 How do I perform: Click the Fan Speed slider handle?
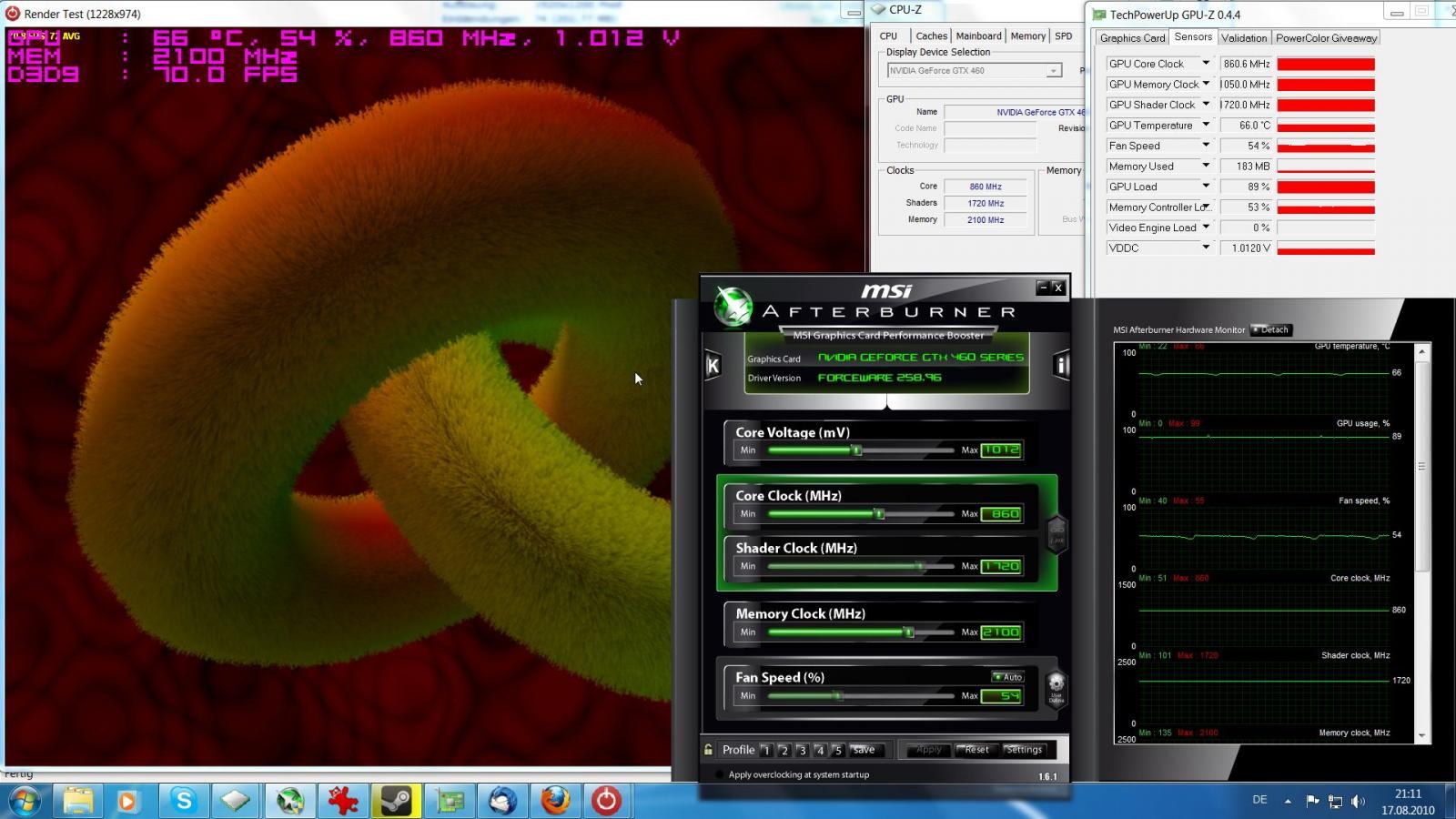click(838, 696)
